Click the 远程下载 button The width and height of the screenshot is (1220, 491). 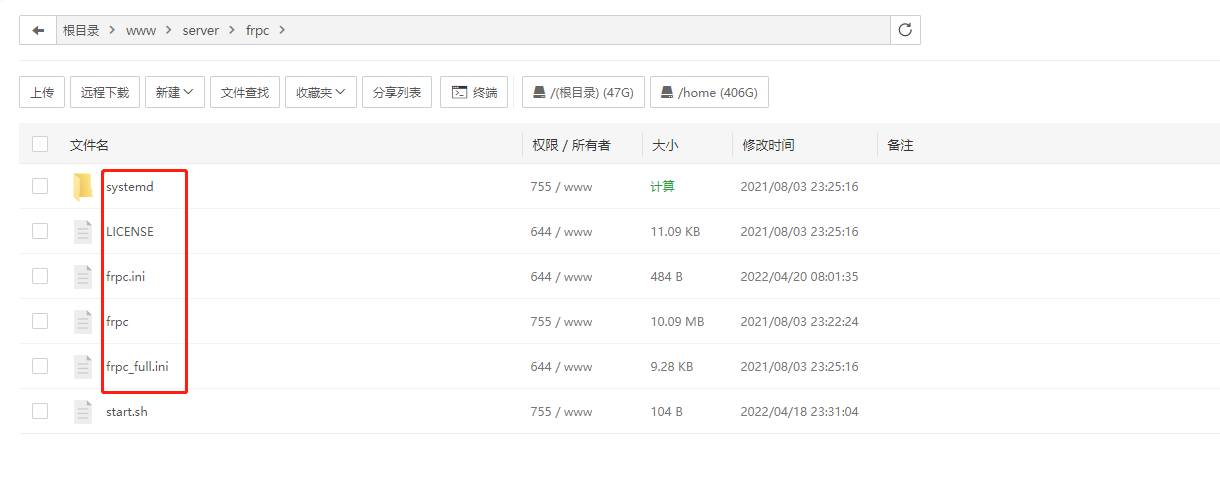(105, 92)
